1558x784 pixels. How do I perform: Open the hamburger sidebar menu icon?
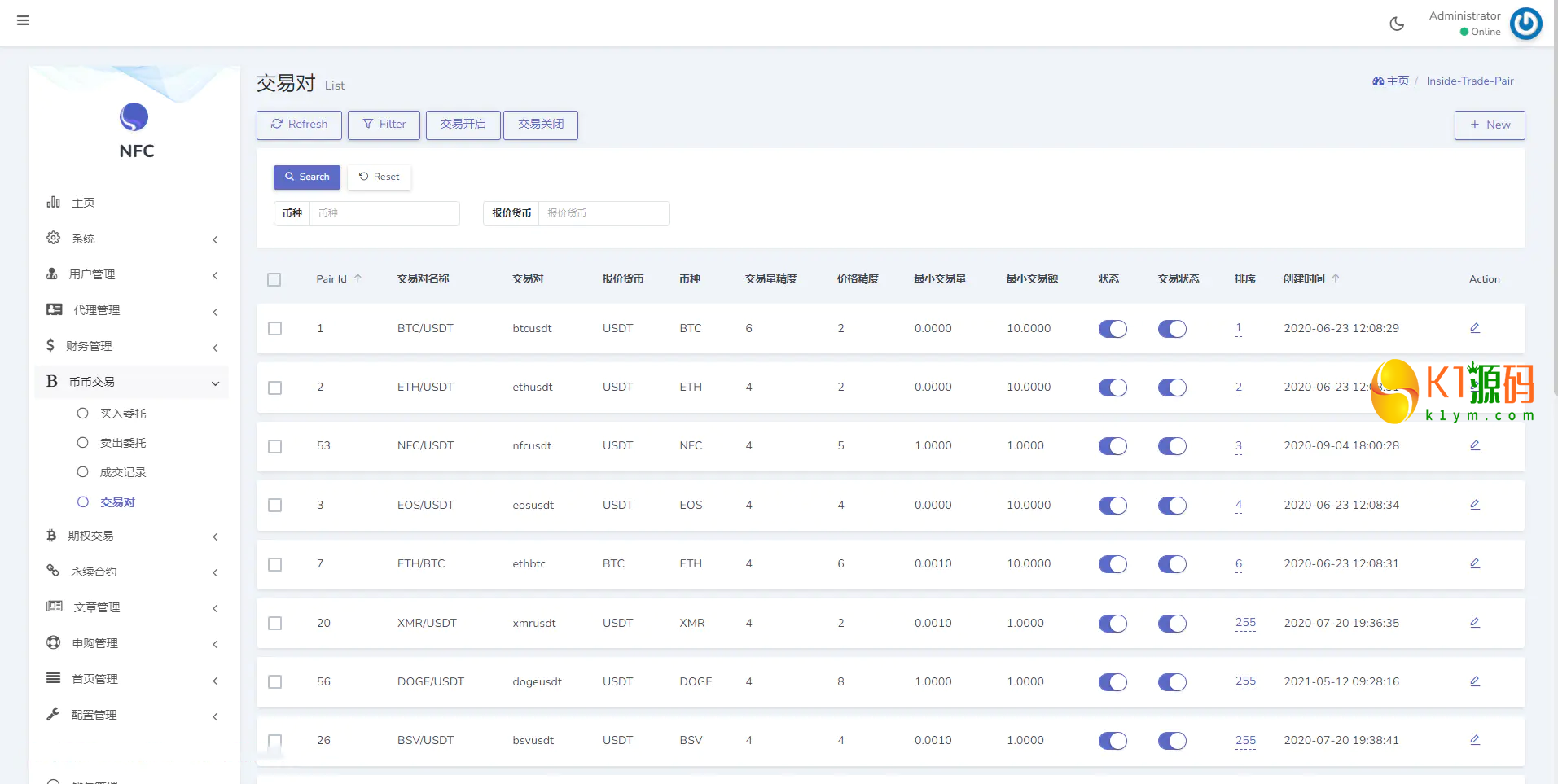(23, 20)
